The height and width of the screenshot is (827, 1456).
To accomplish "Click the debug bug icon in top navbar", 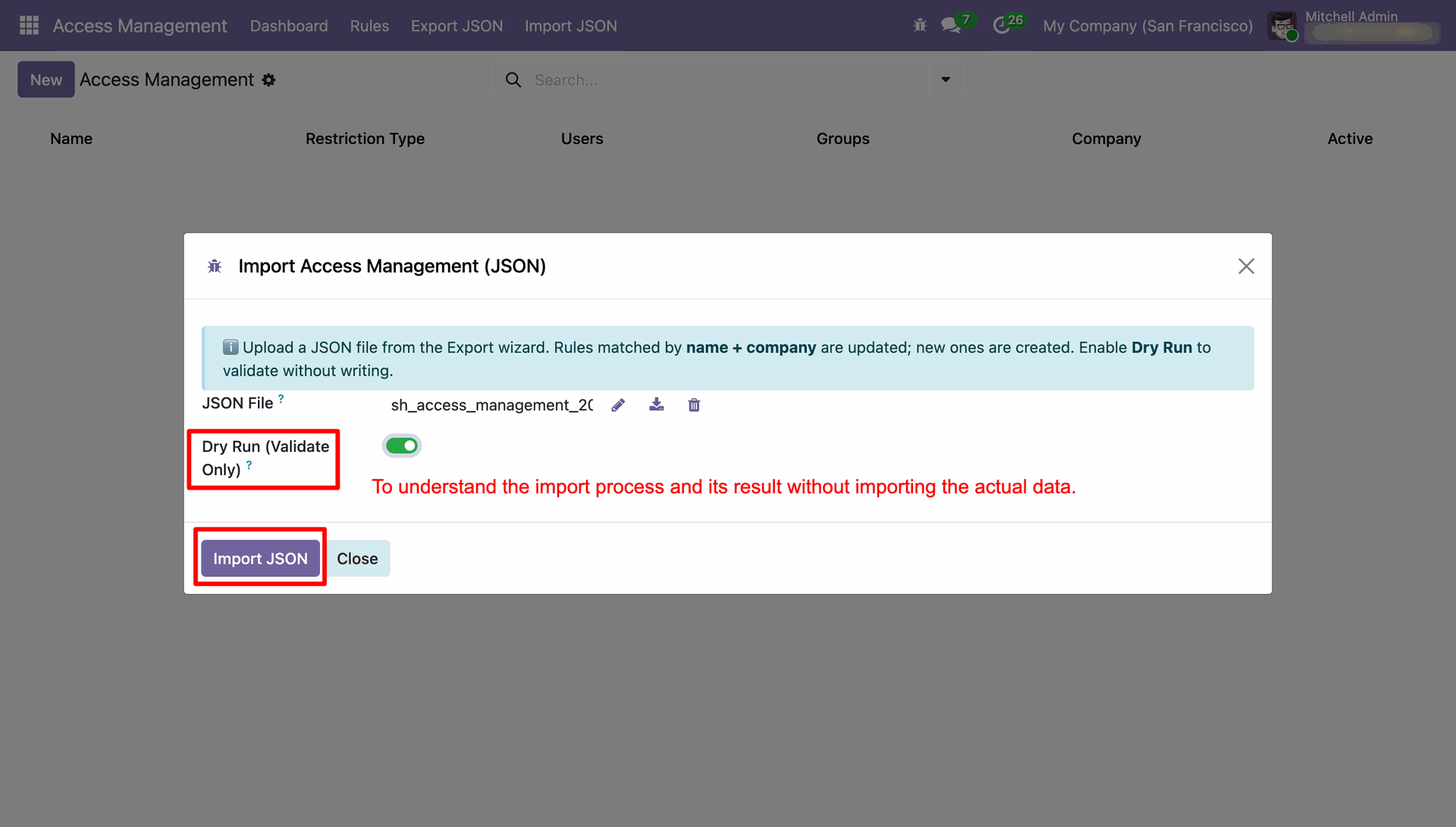I will pyautogui.click(x=920, y=26).
